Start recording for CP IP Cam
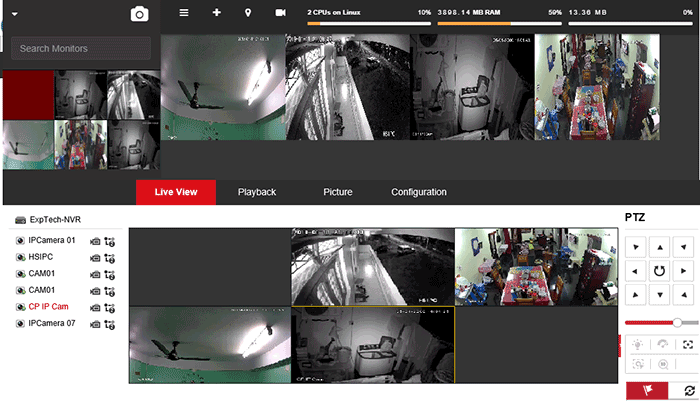 coord(95,308)
